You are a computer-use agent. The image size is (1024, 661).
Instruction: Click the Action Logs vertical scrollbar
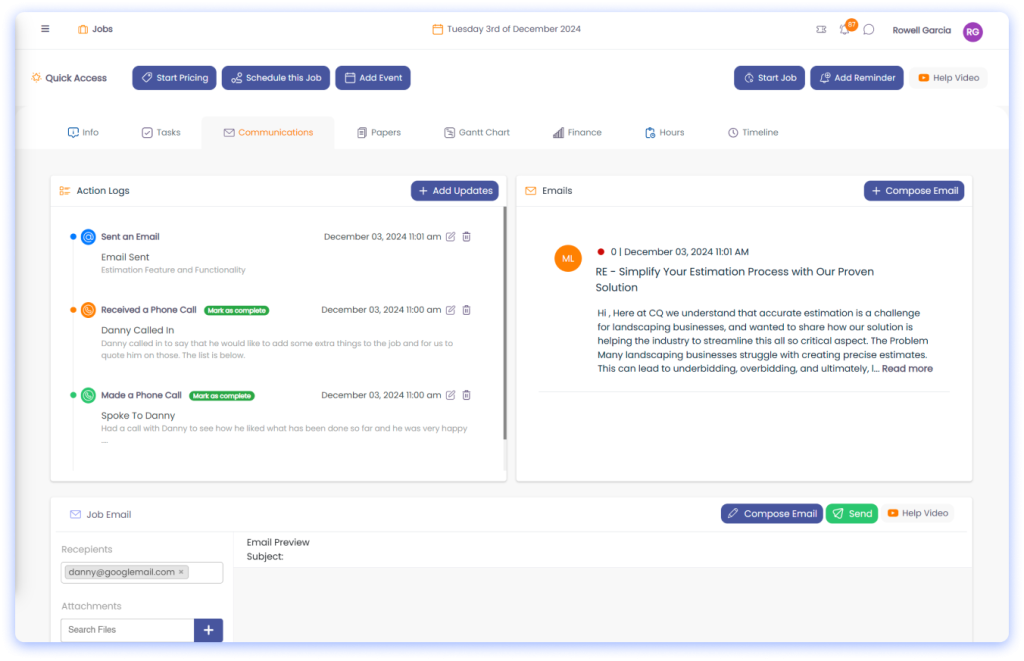tap(504, 320)
